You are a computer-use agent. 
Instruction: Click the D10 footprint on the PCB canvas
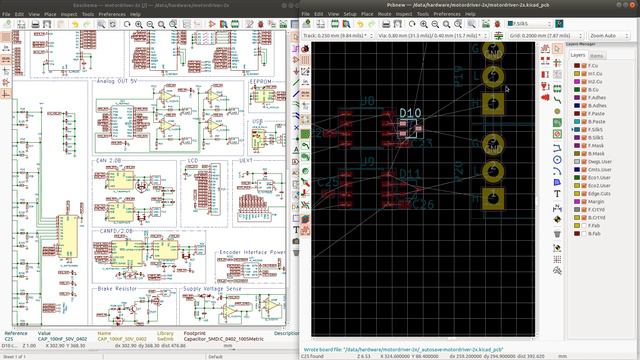point(409,128)
